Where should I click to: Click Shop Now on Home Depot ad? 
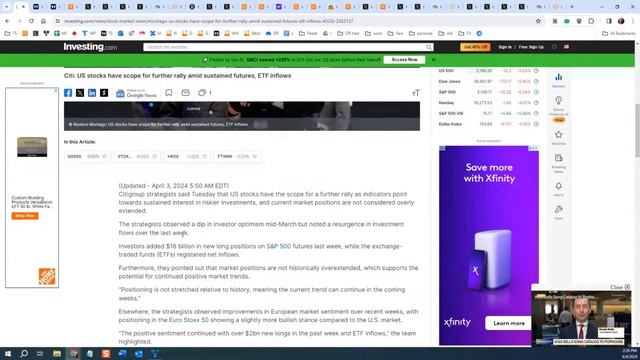pyautogui.click(x=25, y=216)
